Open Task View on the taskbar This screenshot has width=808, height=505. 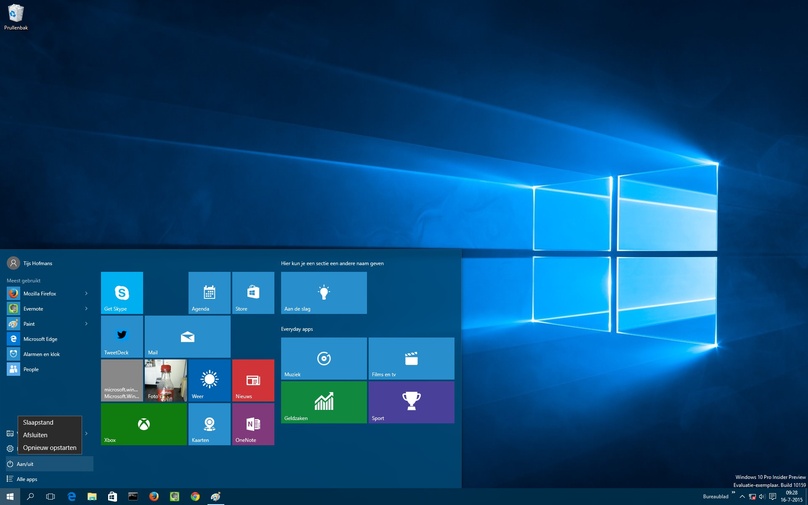(x=50, y=497)
